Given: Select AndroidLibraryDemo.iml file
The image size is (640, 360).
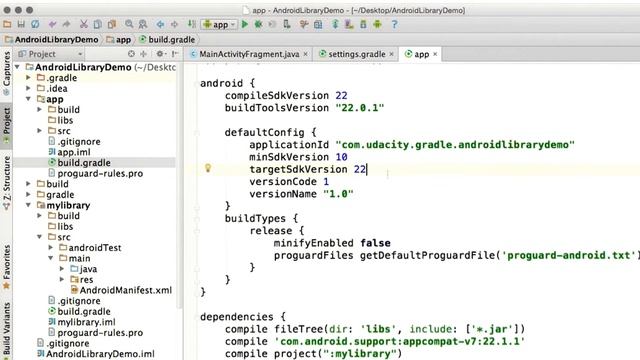Looking at the screenshot, I should point(96,354).
